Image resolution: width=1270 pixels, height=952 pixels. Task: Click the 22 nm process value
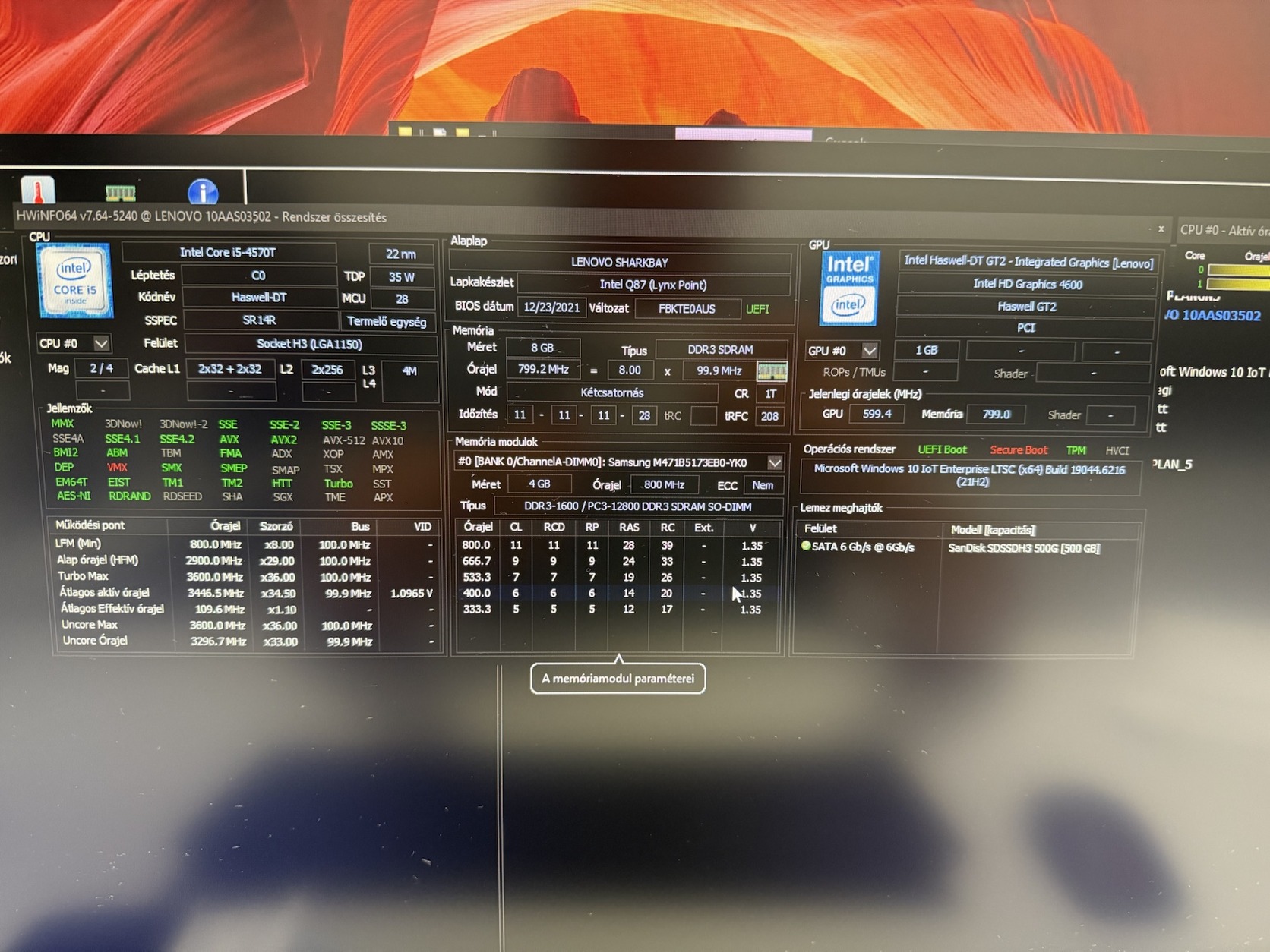[401, 254]
